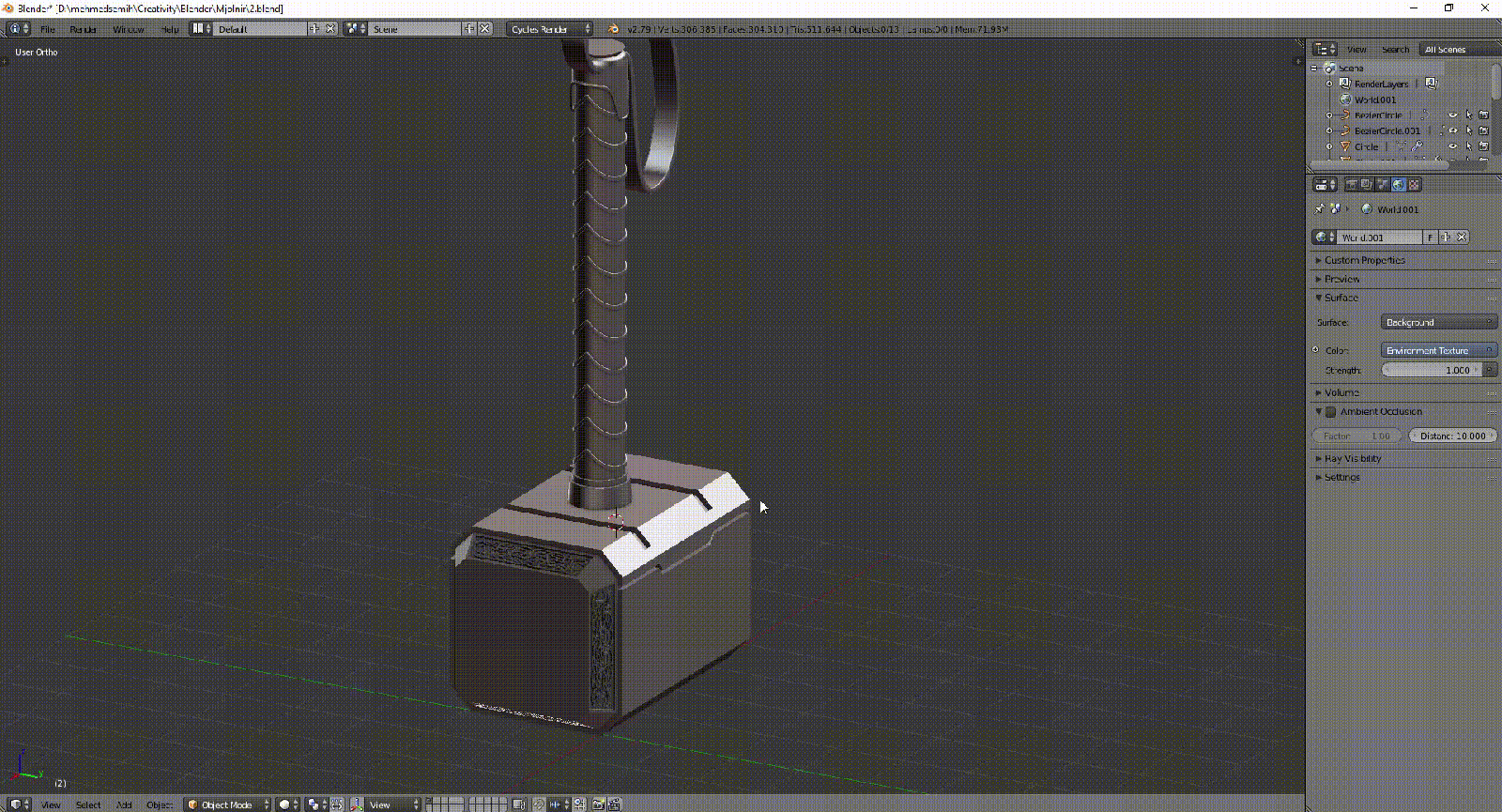The width and height of the screenshot is (1502, 812).
Task: Click the Default screen layout name field
Action: [261, 29]
